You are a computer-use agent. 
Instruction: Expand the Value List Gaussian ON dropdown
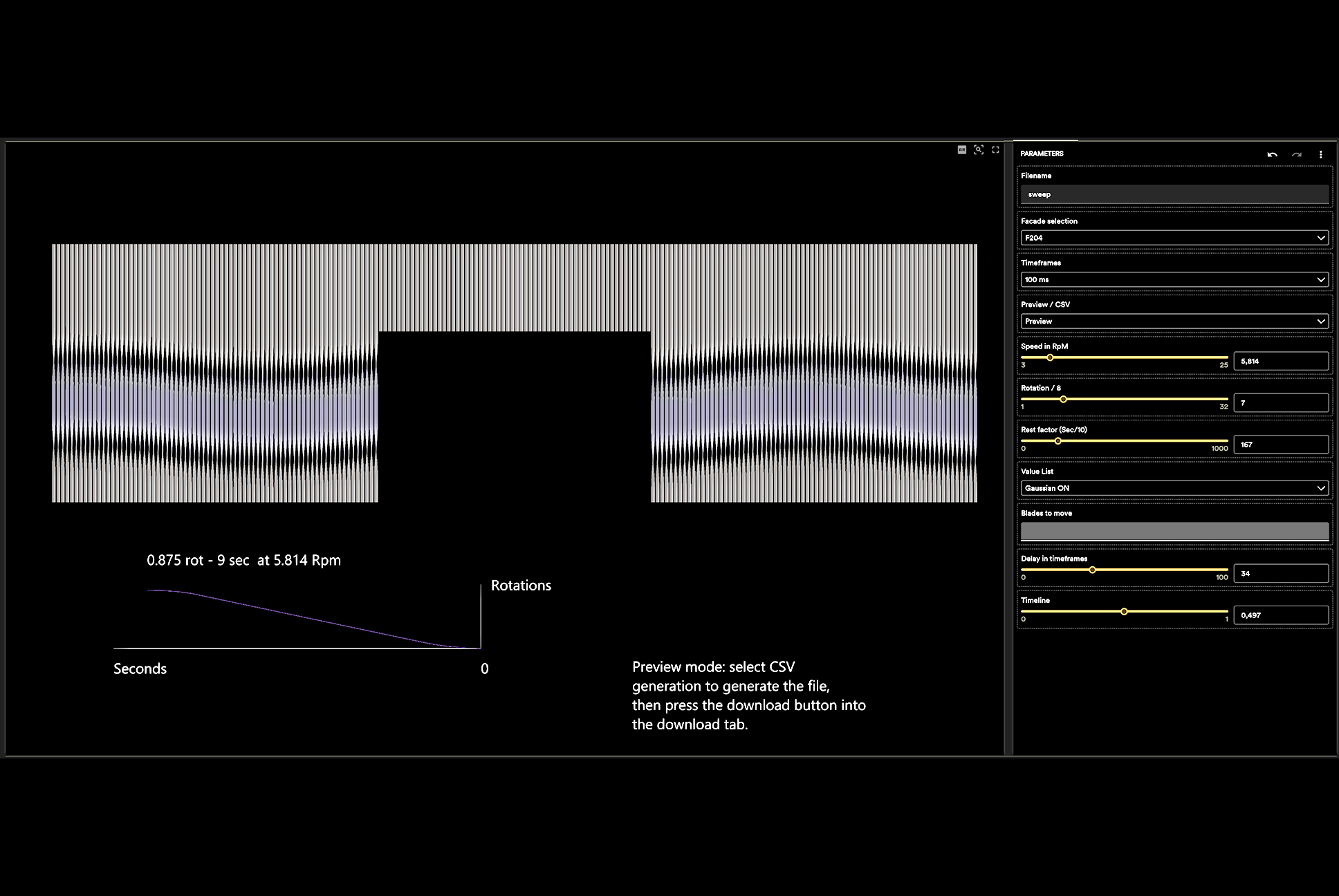click(x=1174, y=488)
